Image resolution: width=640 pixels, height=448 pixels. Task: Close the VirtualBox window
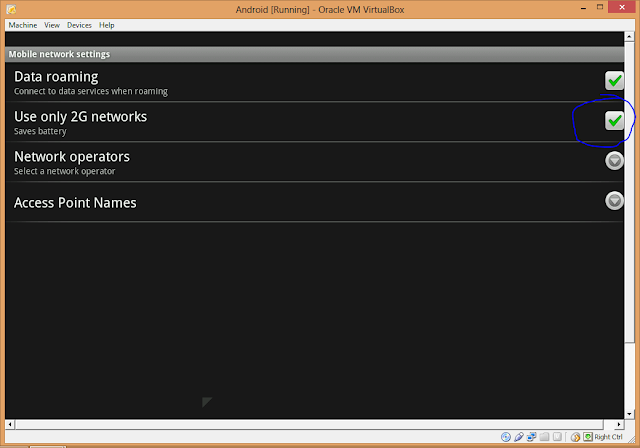(622, 7)
